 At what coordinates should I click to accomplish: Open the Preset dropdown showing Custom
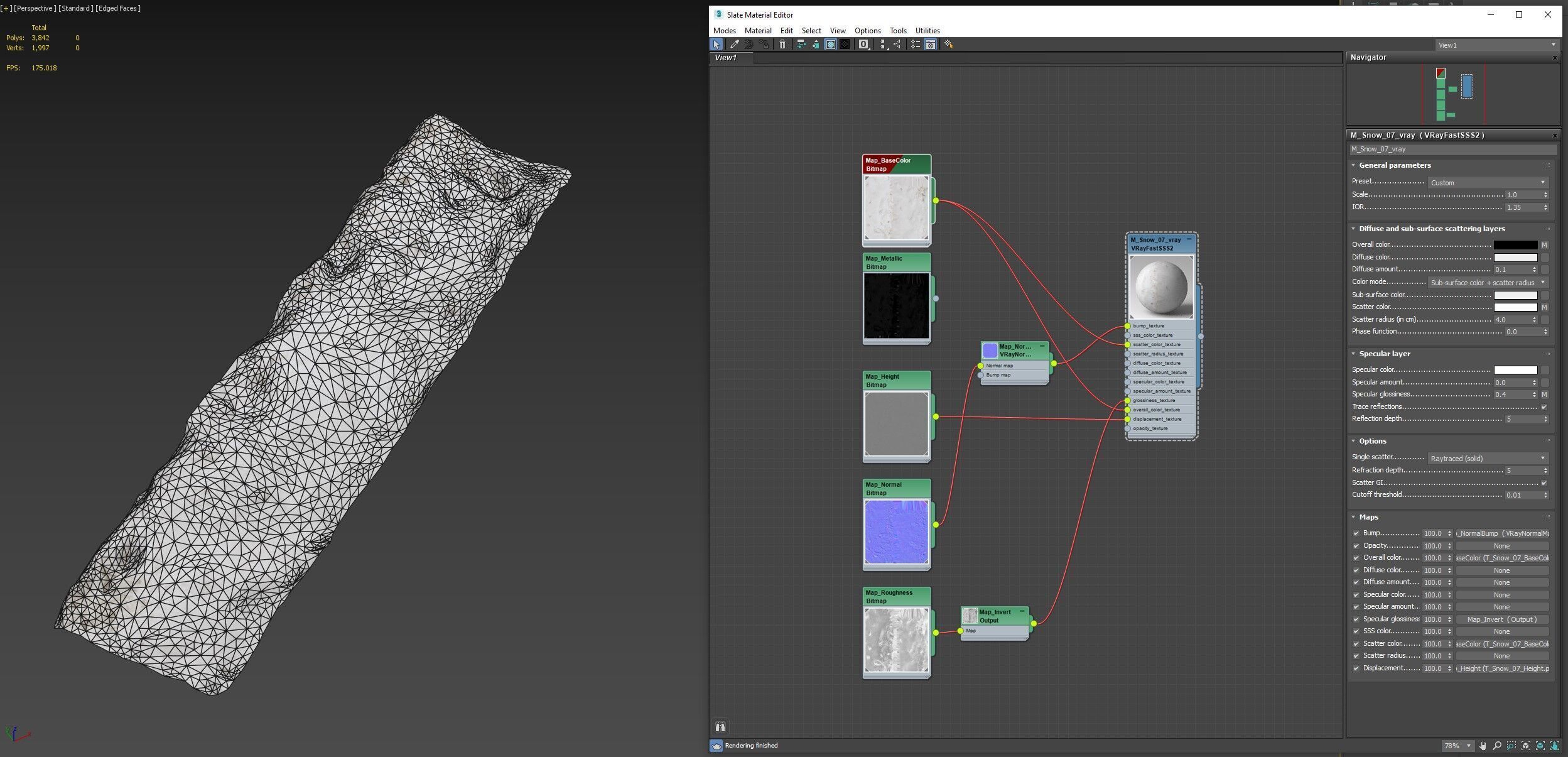coord(1487,182)
